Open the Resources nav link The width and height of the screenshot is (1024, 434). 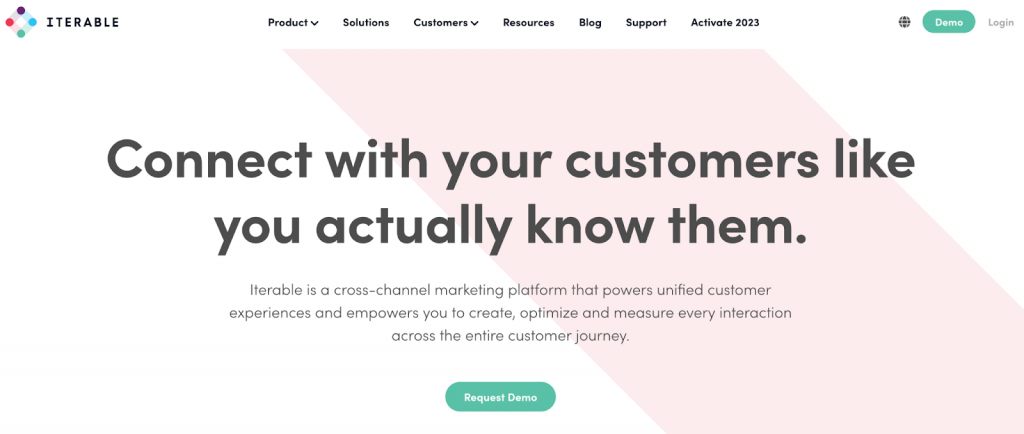528,23
